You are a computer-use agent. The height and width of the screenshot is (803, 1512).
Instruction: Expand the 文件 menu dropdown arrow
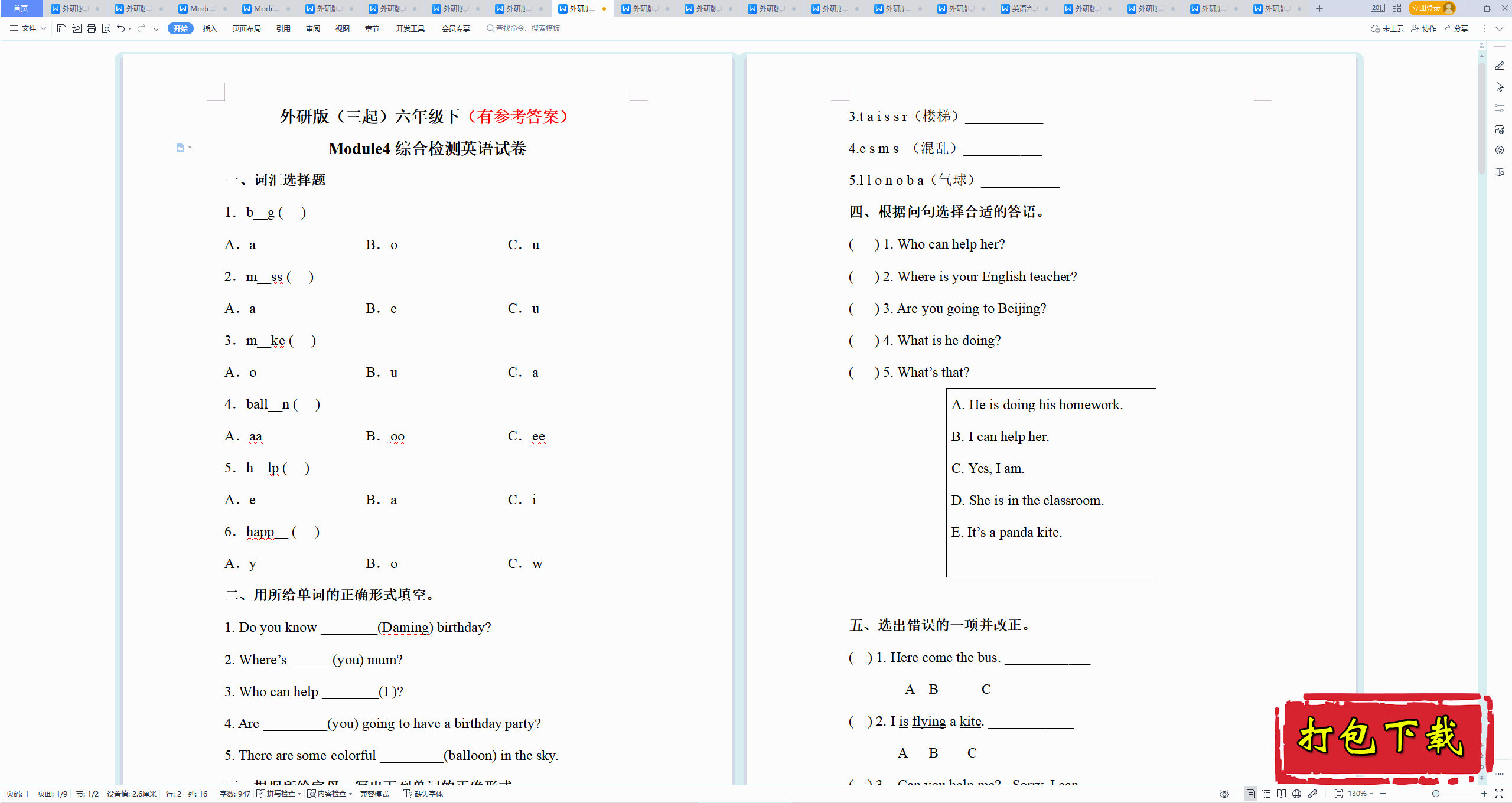(43, 28)
